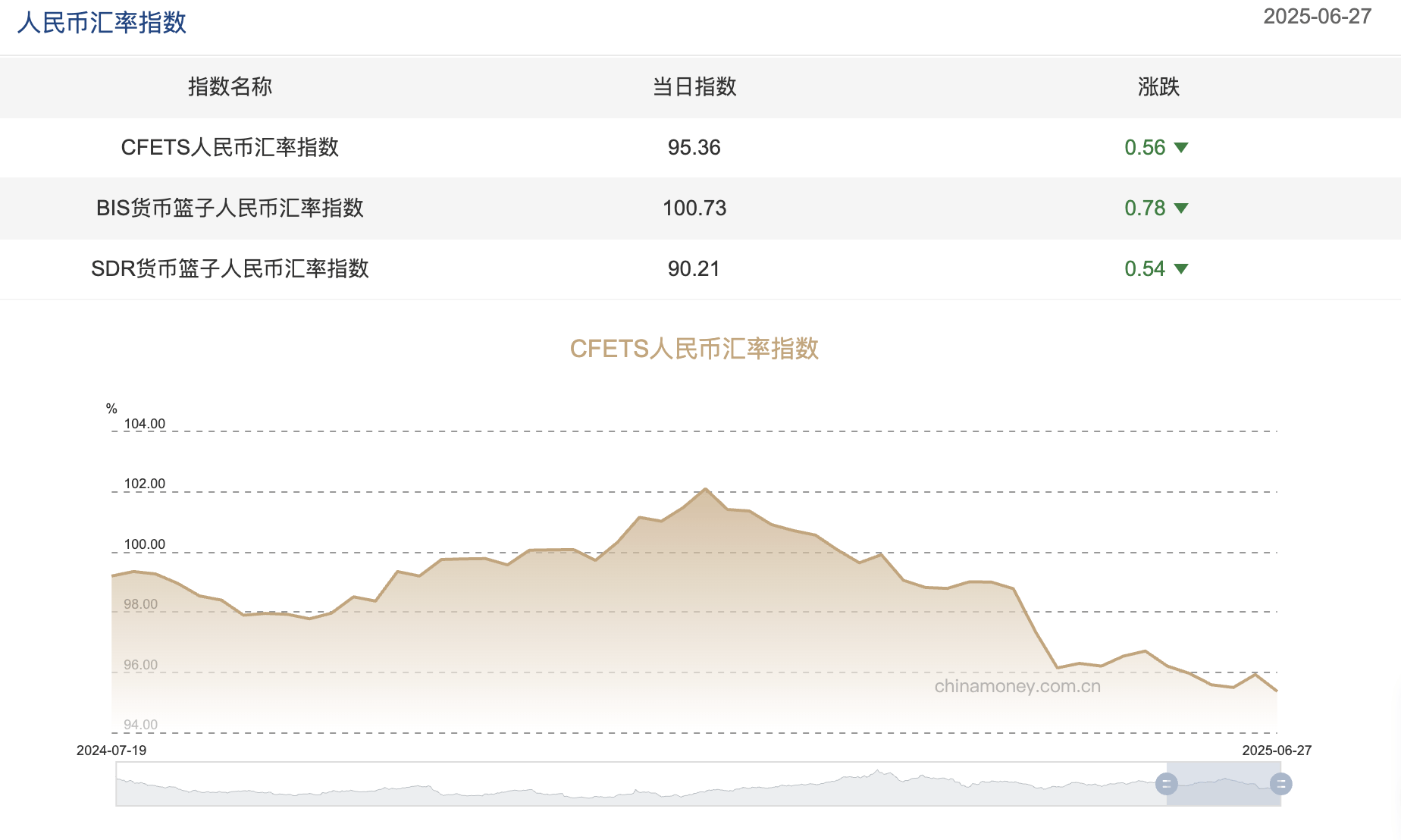The height and width of the screenshot is (840, 1401).
Task: Click the 0.78 change value
Action: [1145, 208]
